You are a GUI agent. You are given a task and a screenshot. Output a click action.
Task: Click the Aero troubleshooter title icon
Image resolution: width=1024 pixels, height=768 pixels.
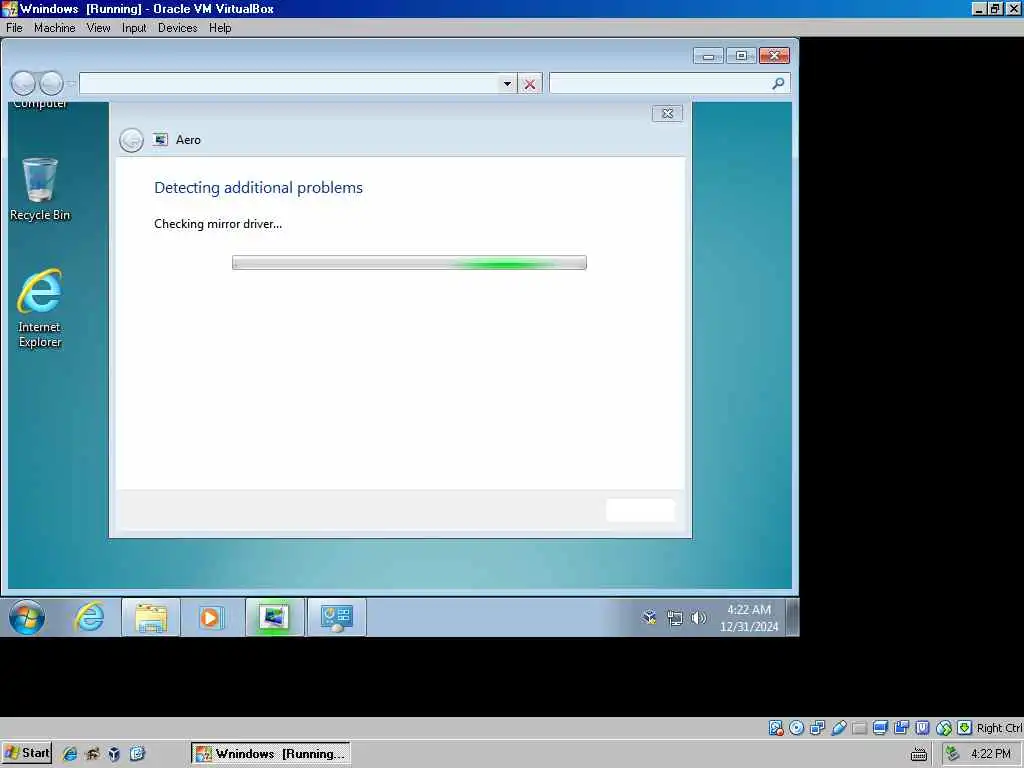click(x=160, y=140)
